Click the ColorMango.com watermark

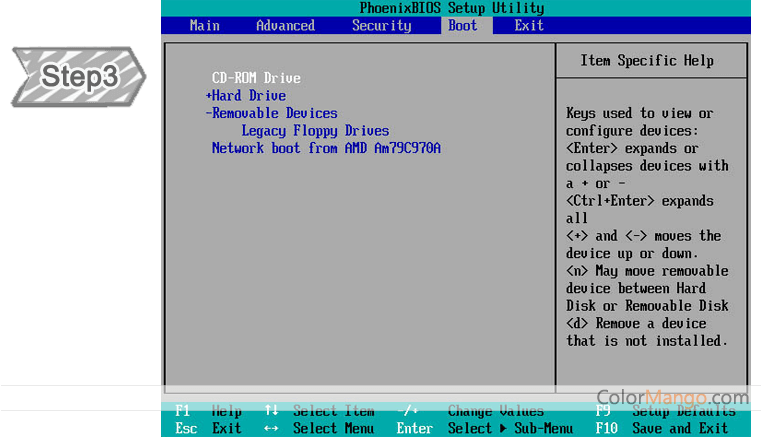coord(672,397)
